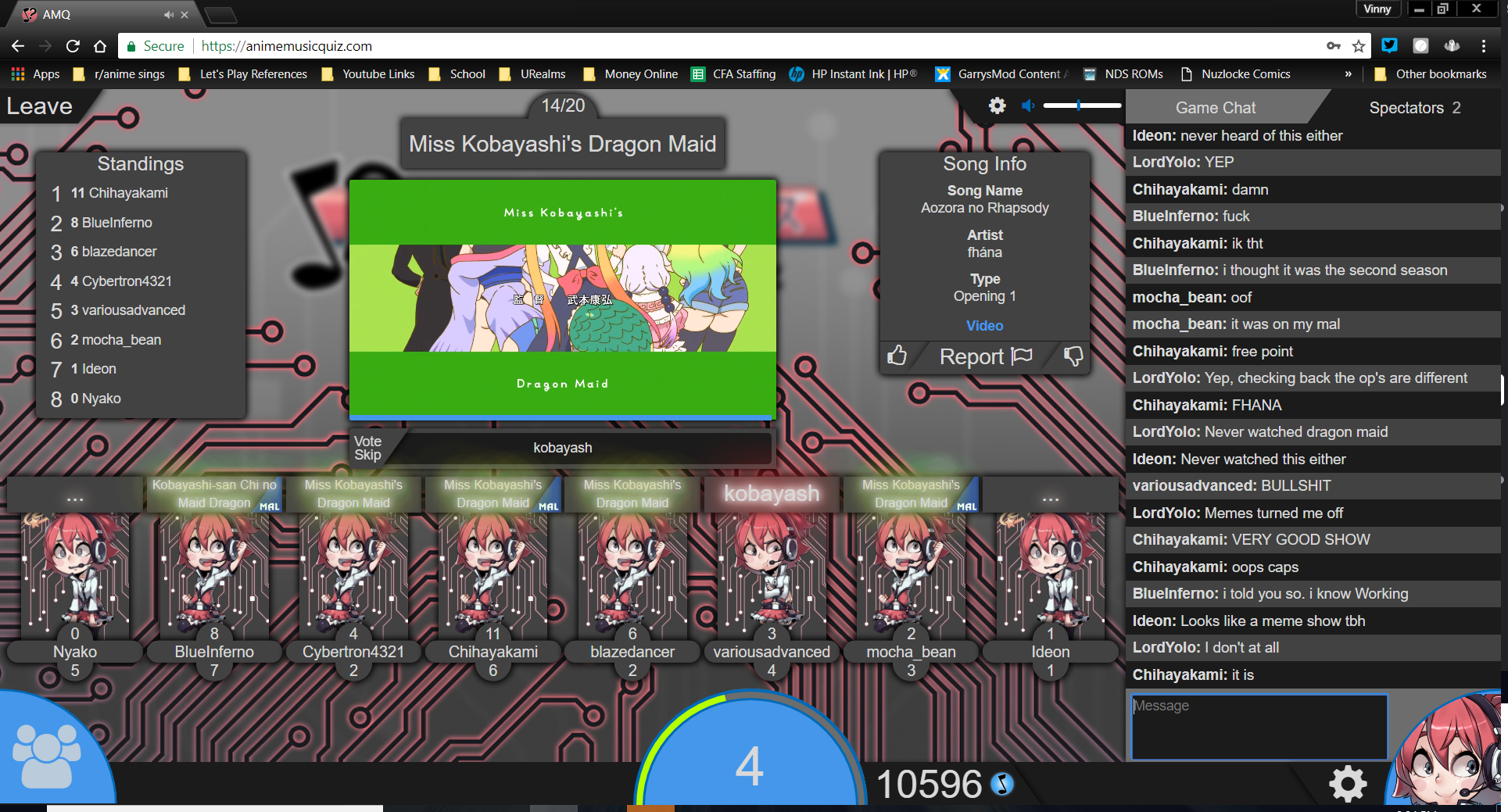Open Let's Play References bookmark folder
Screen dimensions: 1508x812
click(242, 74)
